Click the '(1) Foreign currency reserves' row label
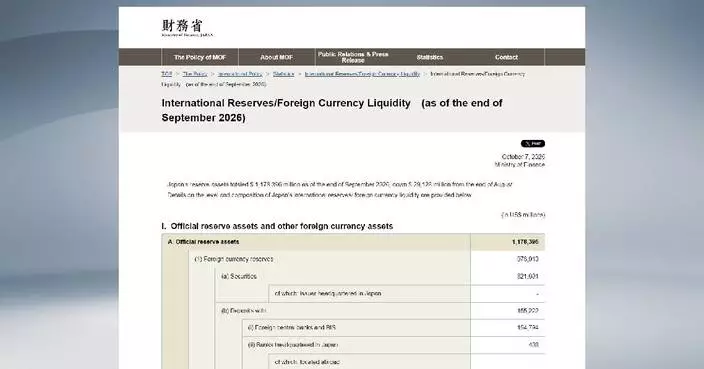704x369 pixels. (233, 259)
